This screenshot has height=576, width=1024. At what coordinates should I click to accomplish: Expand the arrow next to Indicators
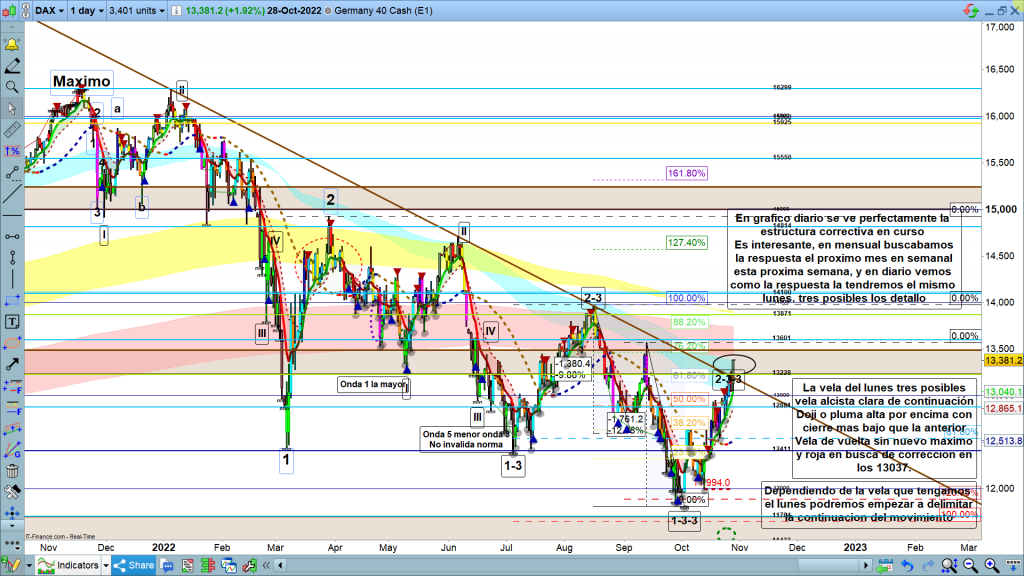tap(103, 566)
